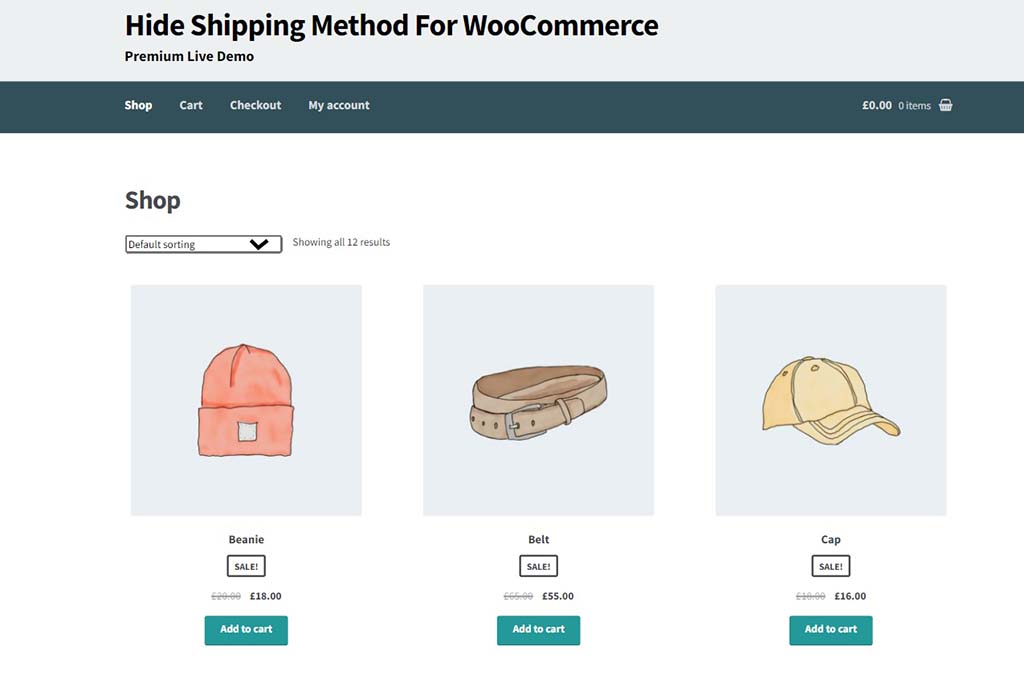Go to the Cart page in navigation
The width and height of the screenshot is (1024, 683).
[x=191, y=105]
